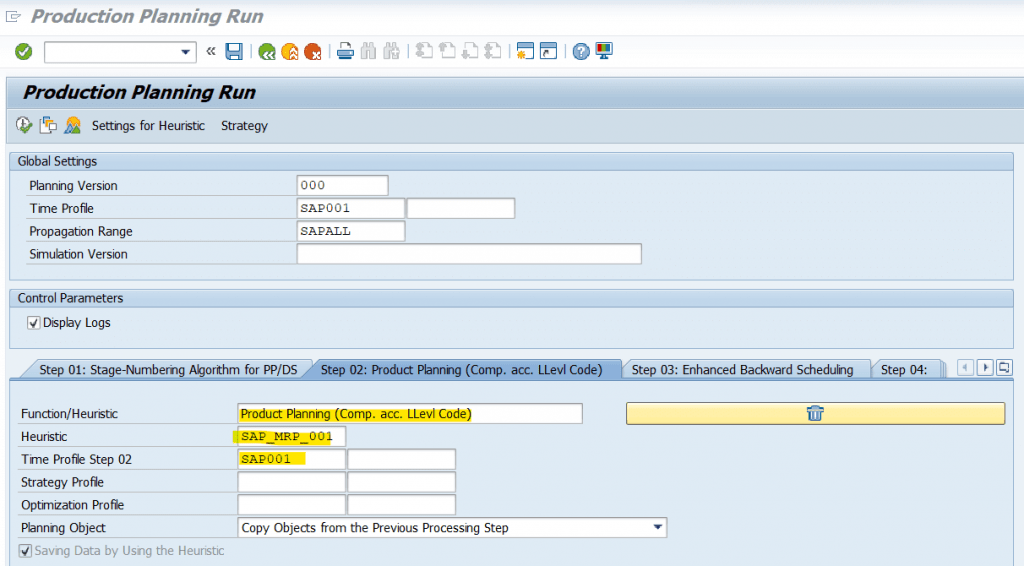Click the Customize Local Layout monitor icon
Viewport: 1024px width, 566px height.
604,51
